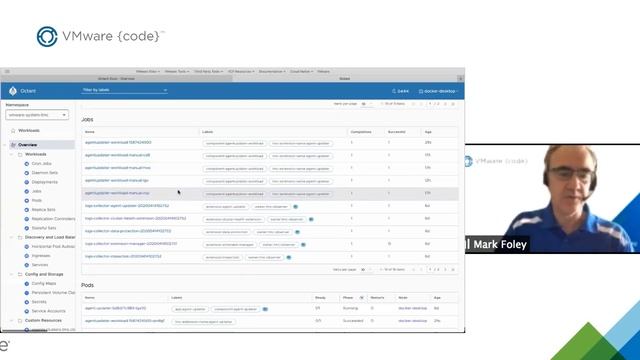Open logs-collector-data-protection job link

(128, 231)
